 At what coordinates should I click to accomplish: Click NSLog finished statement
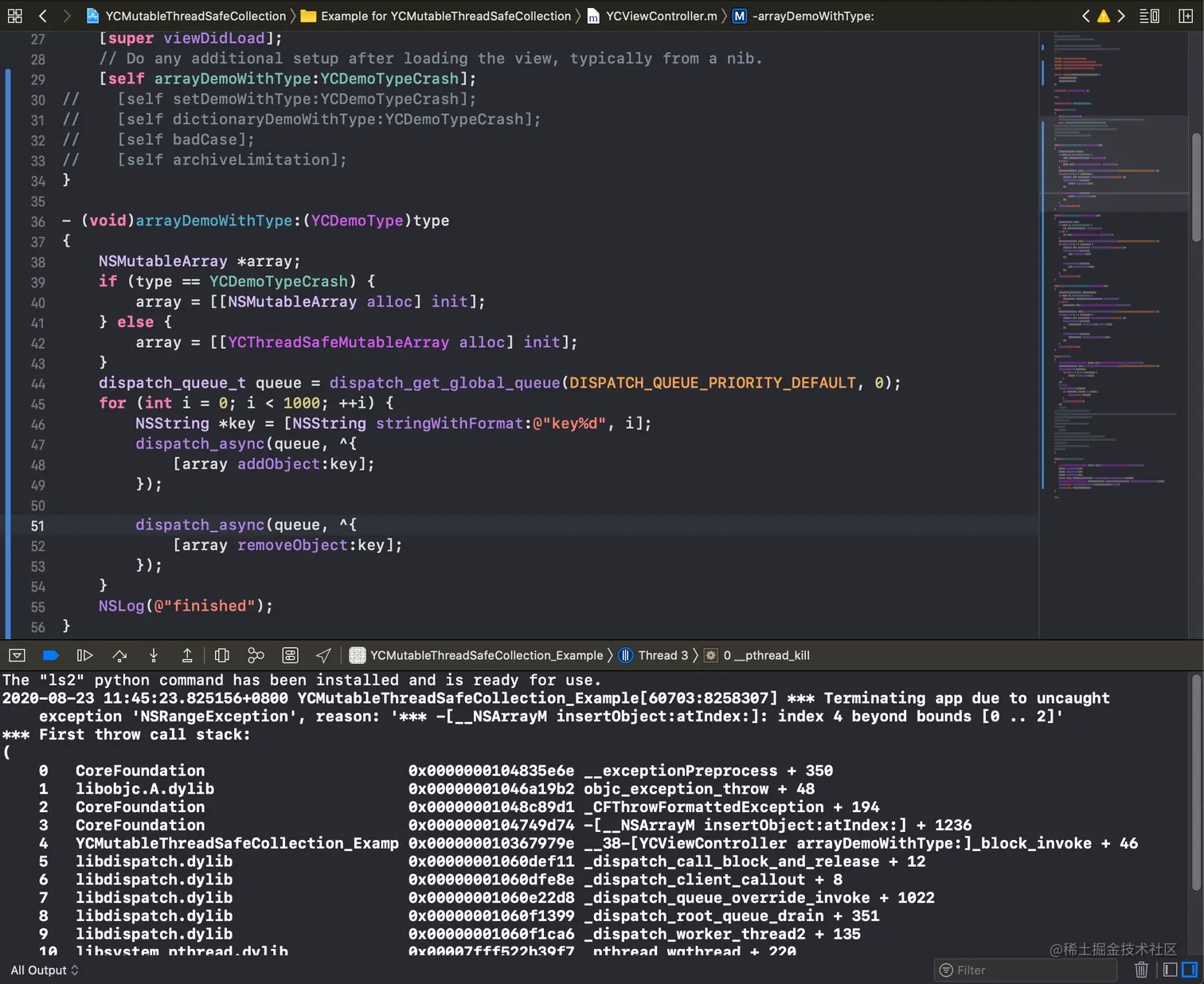point(186,606)
